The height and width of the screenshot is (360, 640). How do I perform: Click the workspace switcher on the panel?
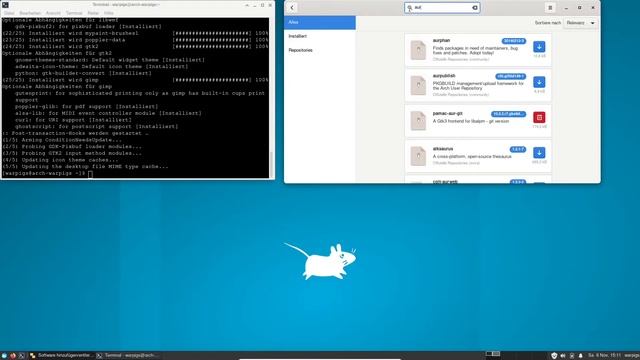tap(493, 353)
